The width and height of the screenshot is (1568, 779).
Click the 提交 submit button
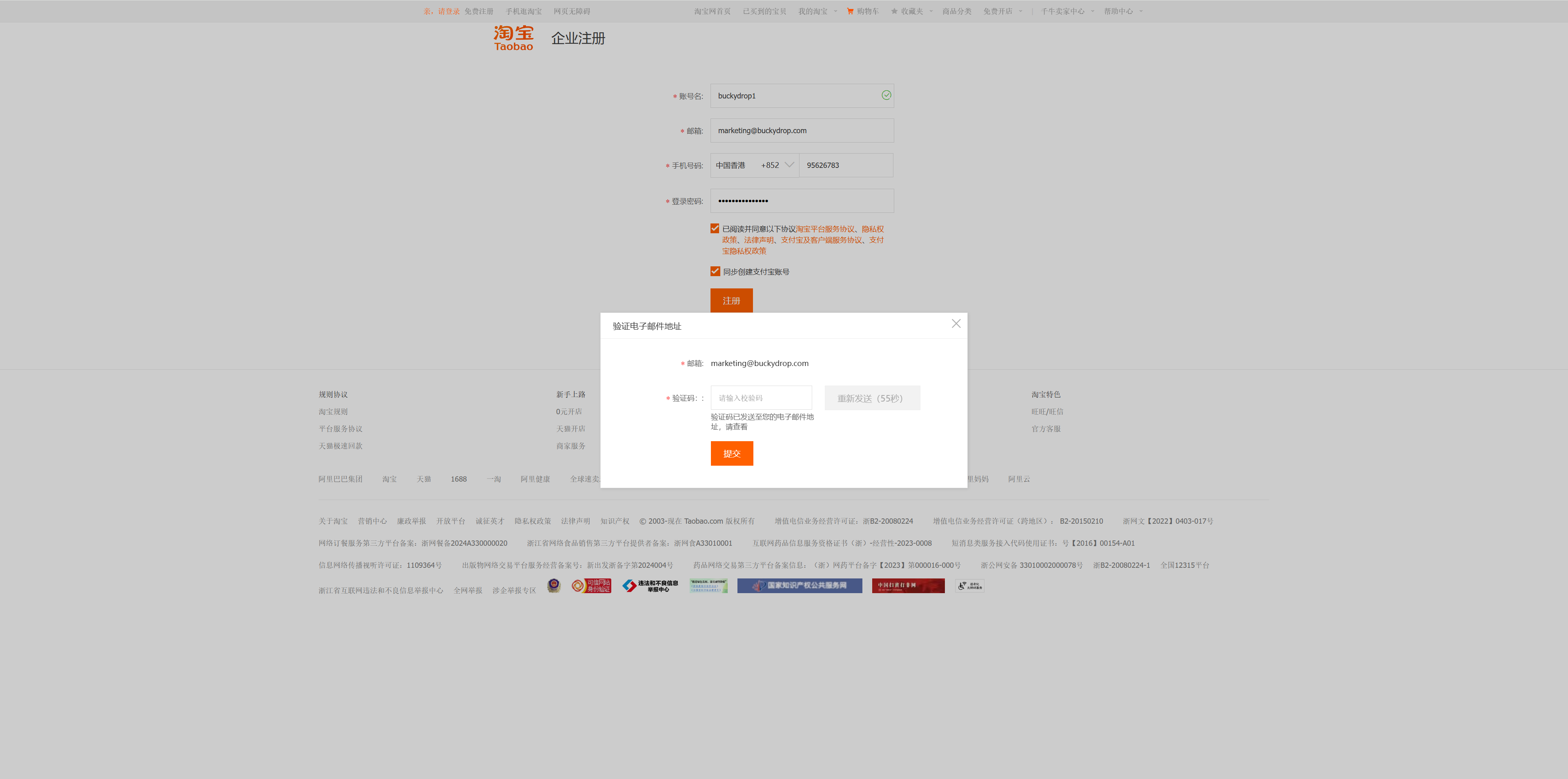(x=731, y=453)
